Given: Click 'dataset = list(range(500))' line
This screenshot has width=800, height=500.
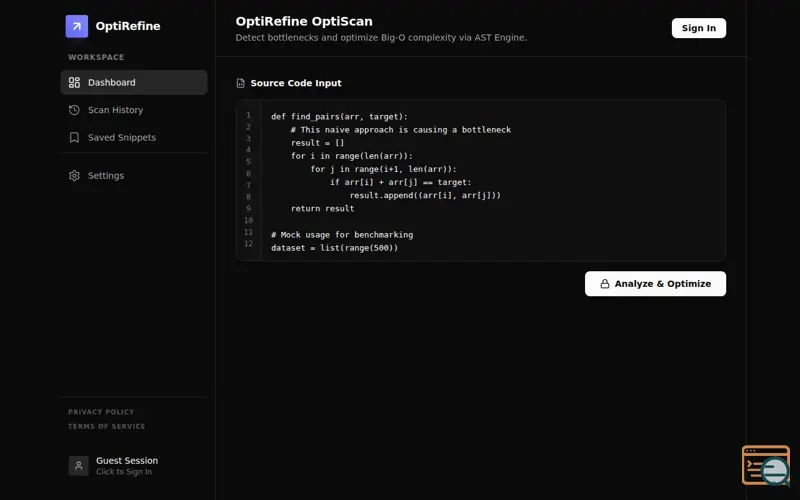Looking at the screenshot, I should tap(334, 248).
